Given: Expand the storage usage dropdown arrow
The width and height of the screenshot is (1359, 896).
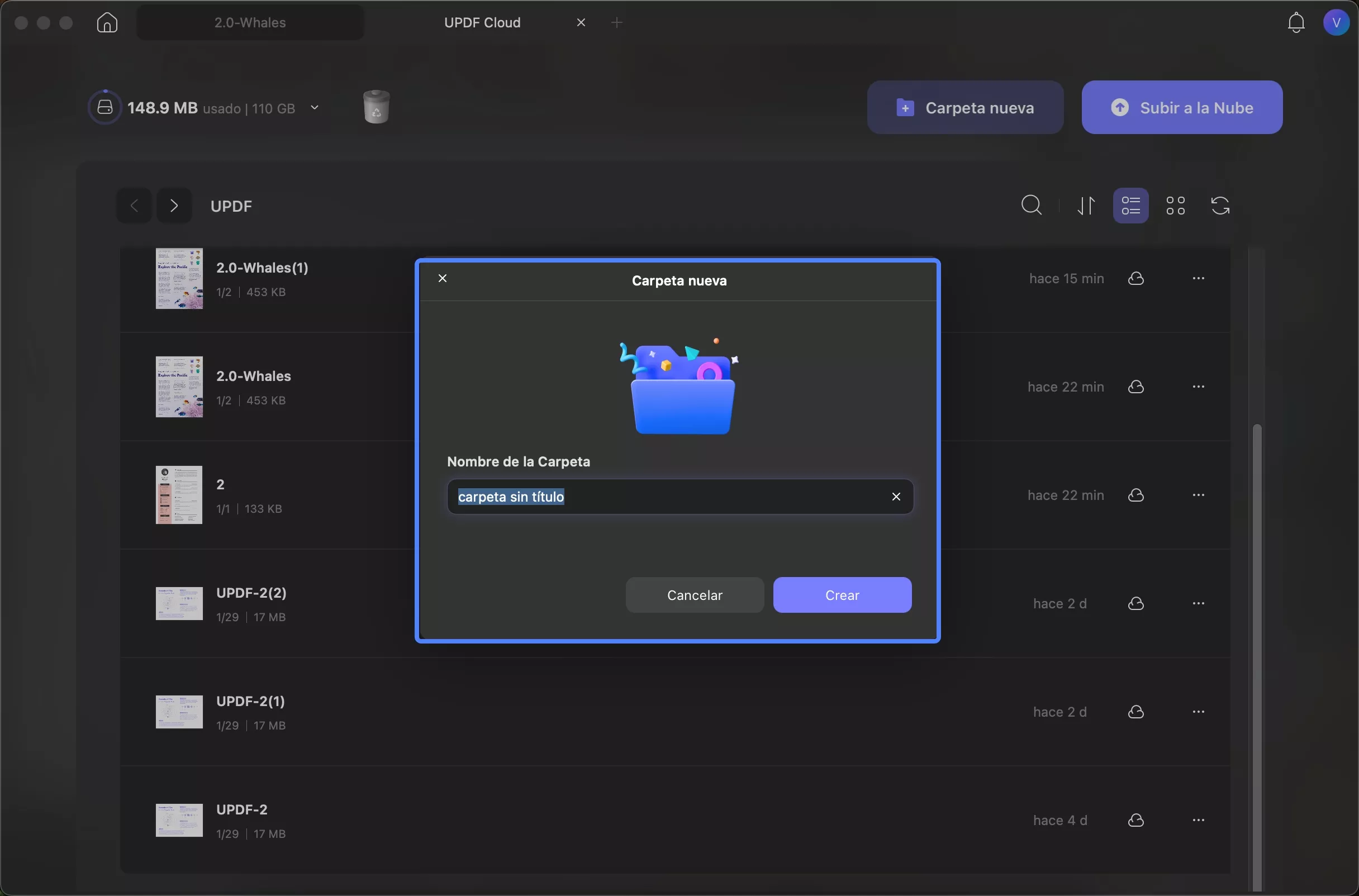Looking at the screenshot, I should pos(314,107).
